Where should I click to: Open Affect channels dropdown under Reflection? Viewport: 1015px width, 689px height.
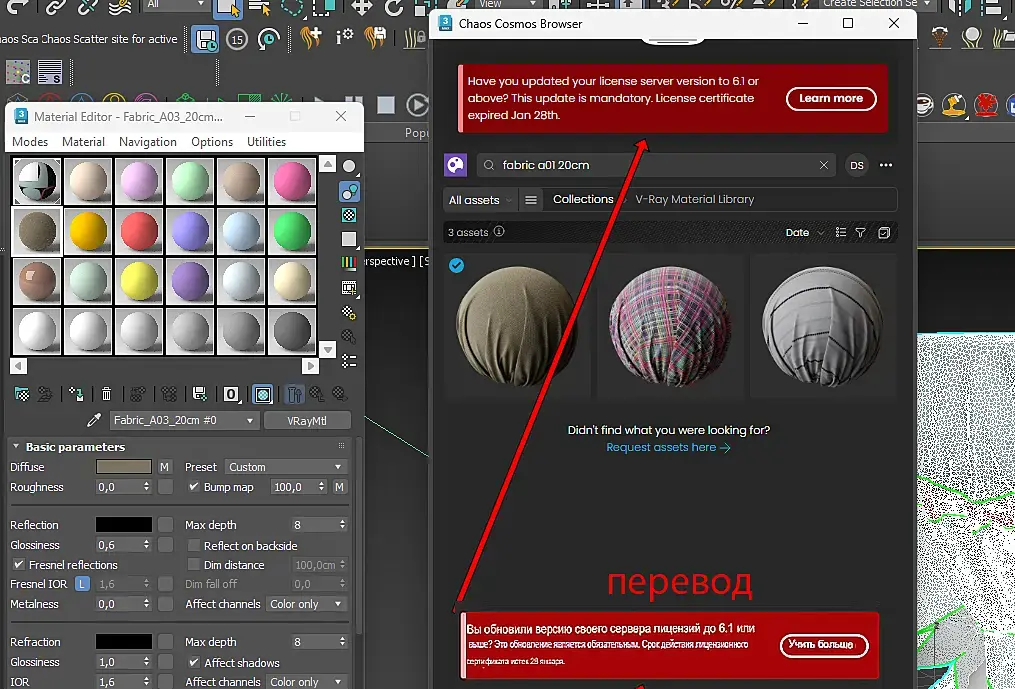point(306,604)
